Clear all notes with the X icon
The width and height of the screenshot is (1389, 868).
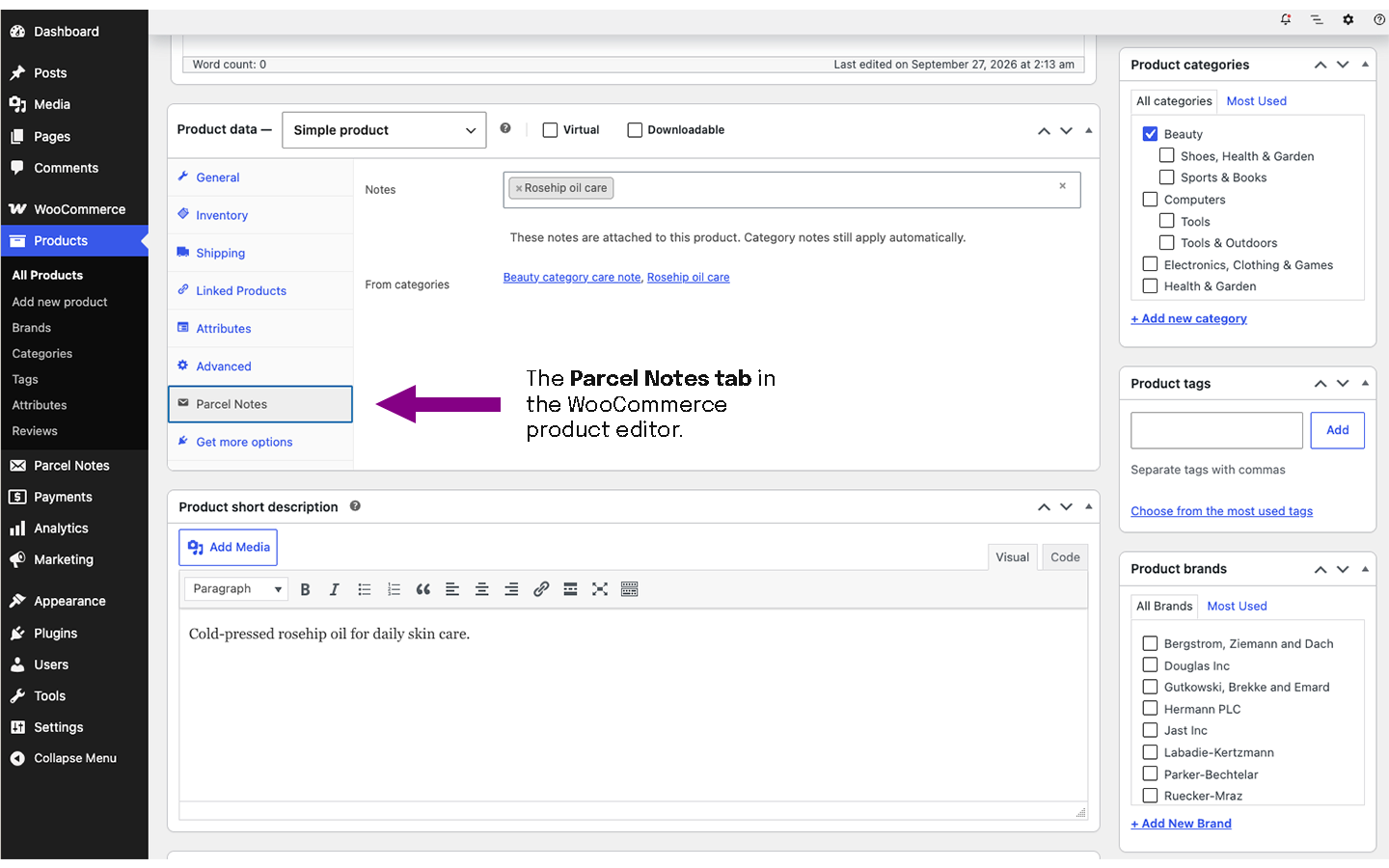point(1062,186)
